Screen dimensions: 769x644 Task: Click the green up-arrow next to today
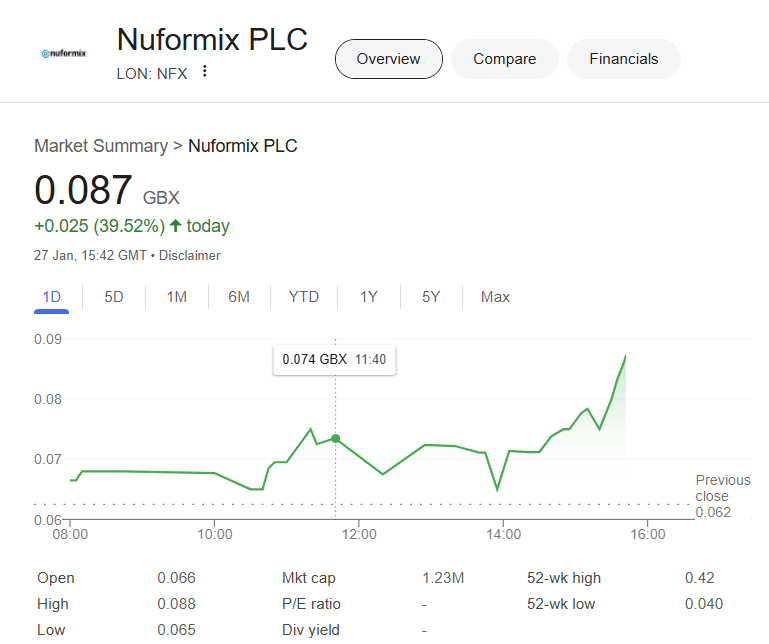[175, 226]
